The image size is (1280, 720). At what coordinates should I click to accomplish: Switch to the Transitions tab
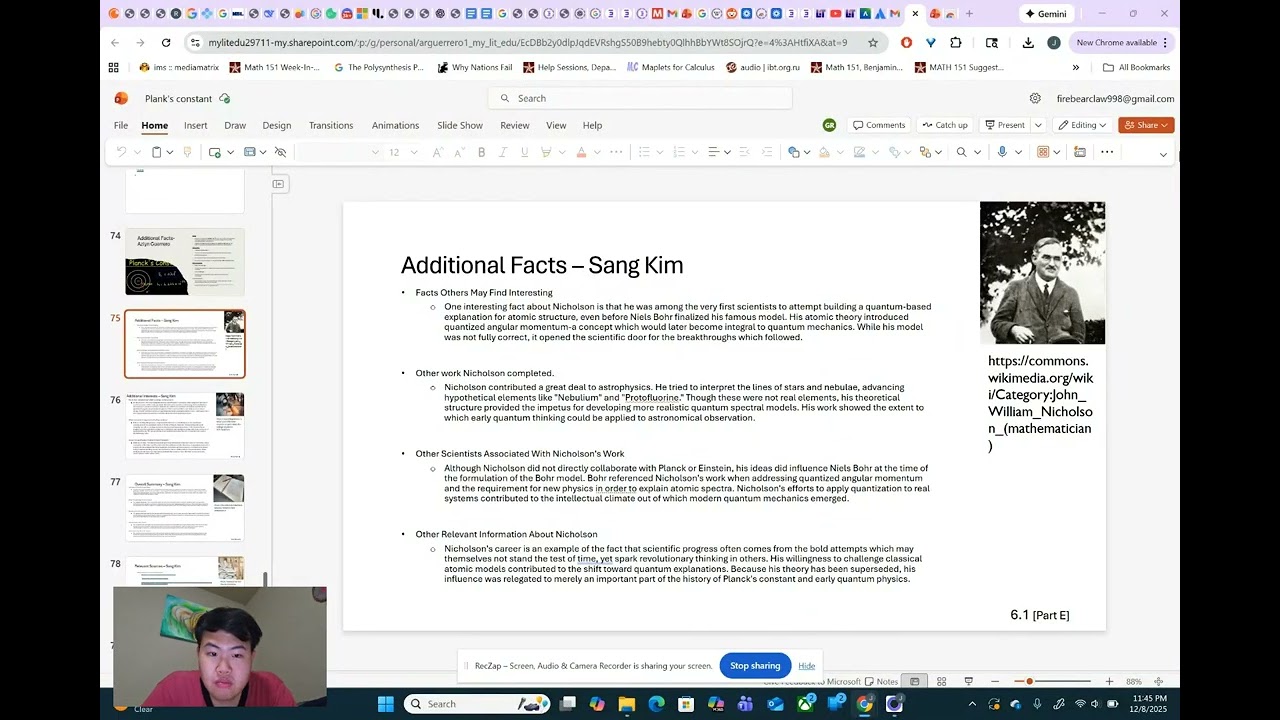pyautogui.click(x=331, y=125)
